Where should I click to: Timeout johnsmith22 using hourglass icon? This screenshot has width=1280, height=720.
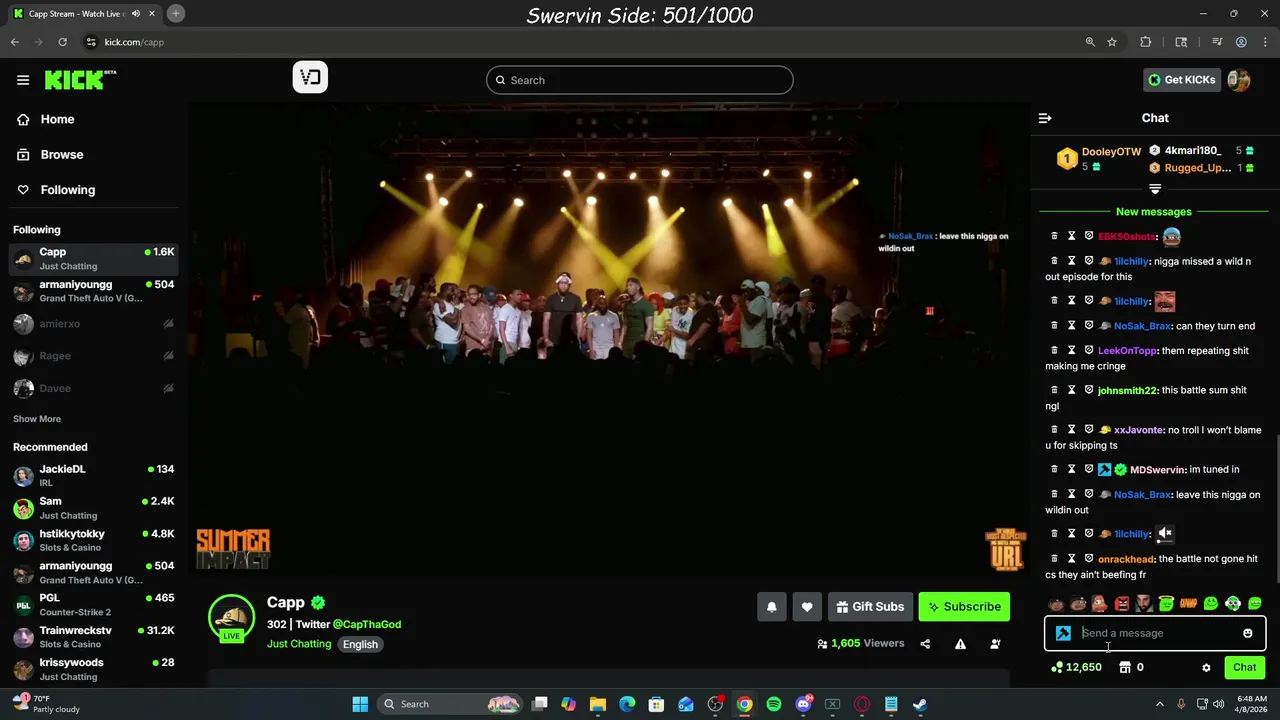tap(1071, 390)
